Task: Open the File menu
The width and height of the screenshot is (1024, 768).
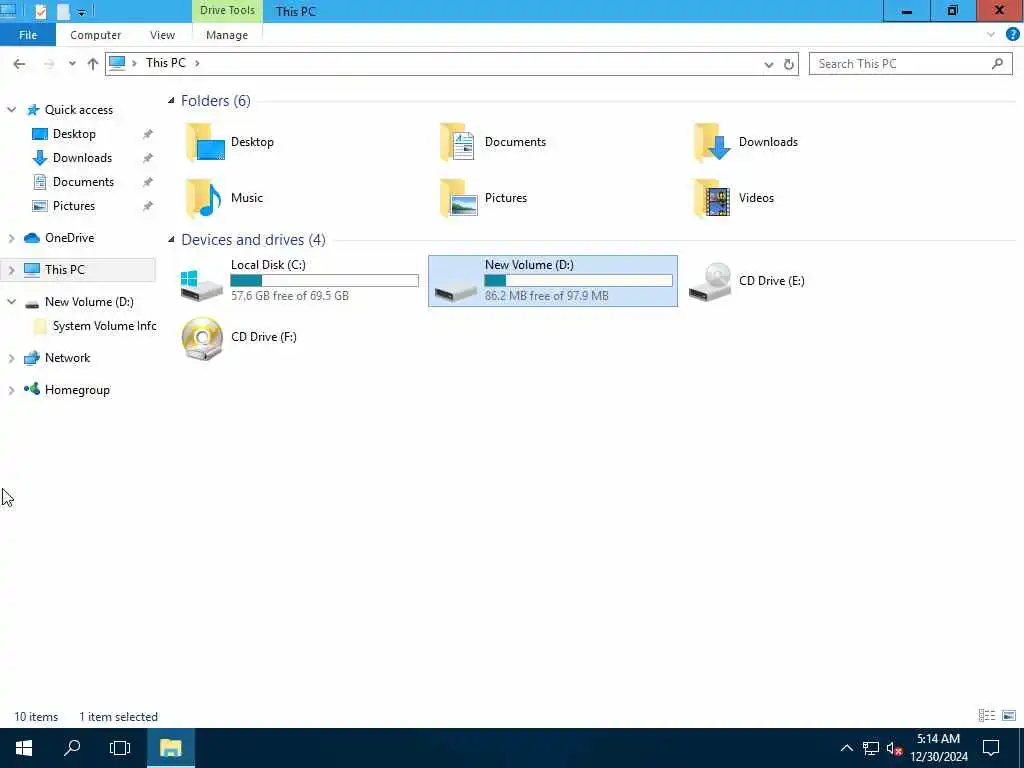Action: [28, 35]
